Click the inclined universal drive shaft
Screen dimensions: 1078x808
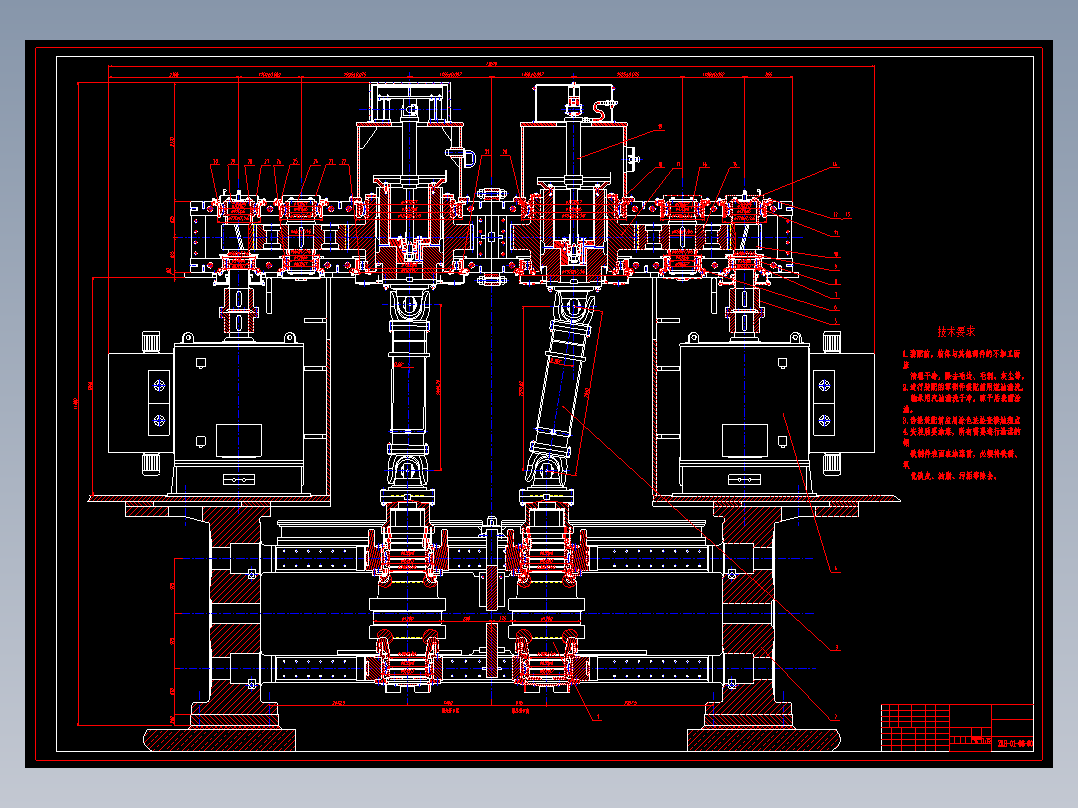[x=560, y=386]
